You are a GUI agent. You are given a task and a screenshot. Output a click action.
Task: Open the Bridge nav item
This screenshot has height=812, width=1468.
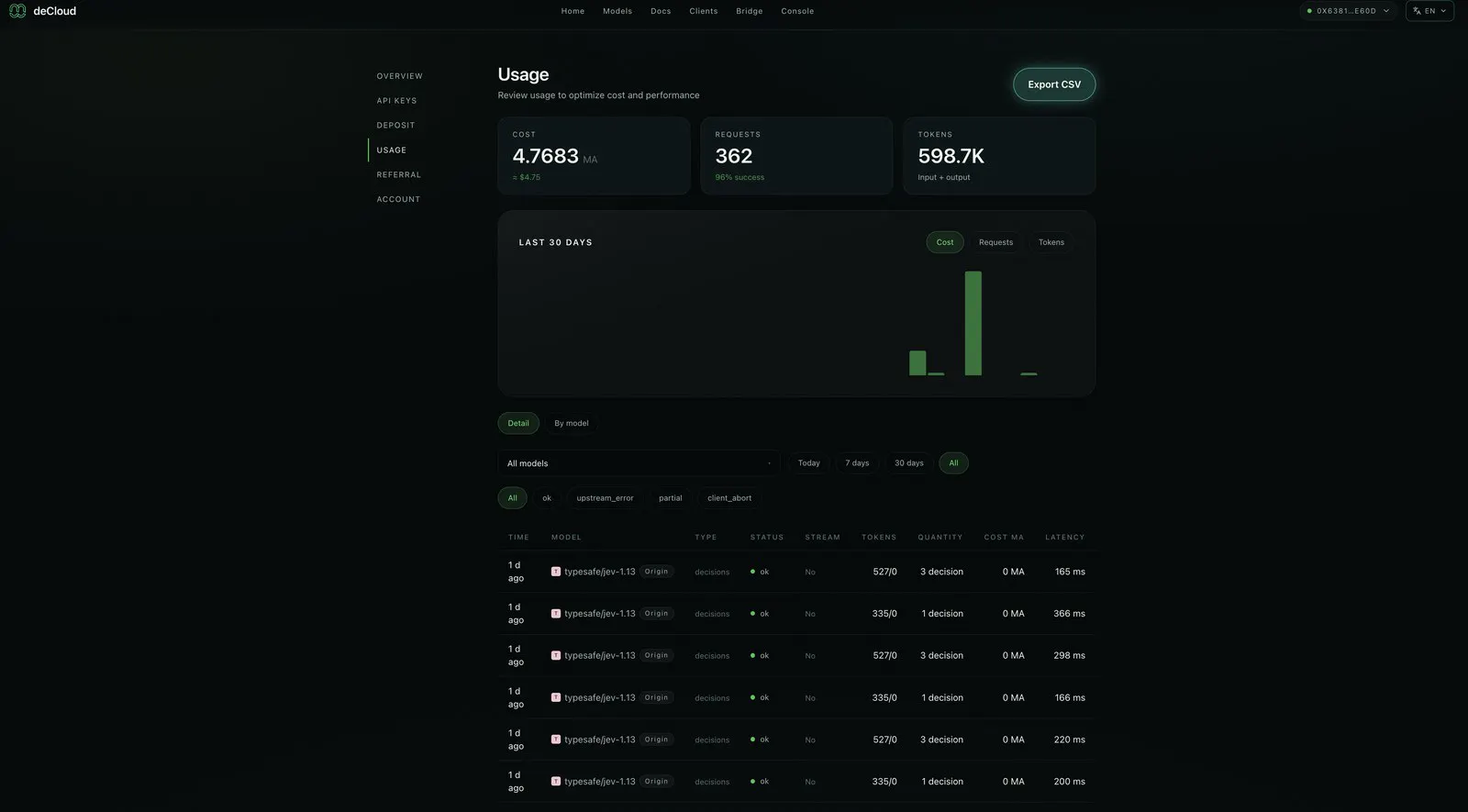pos(750,11)
